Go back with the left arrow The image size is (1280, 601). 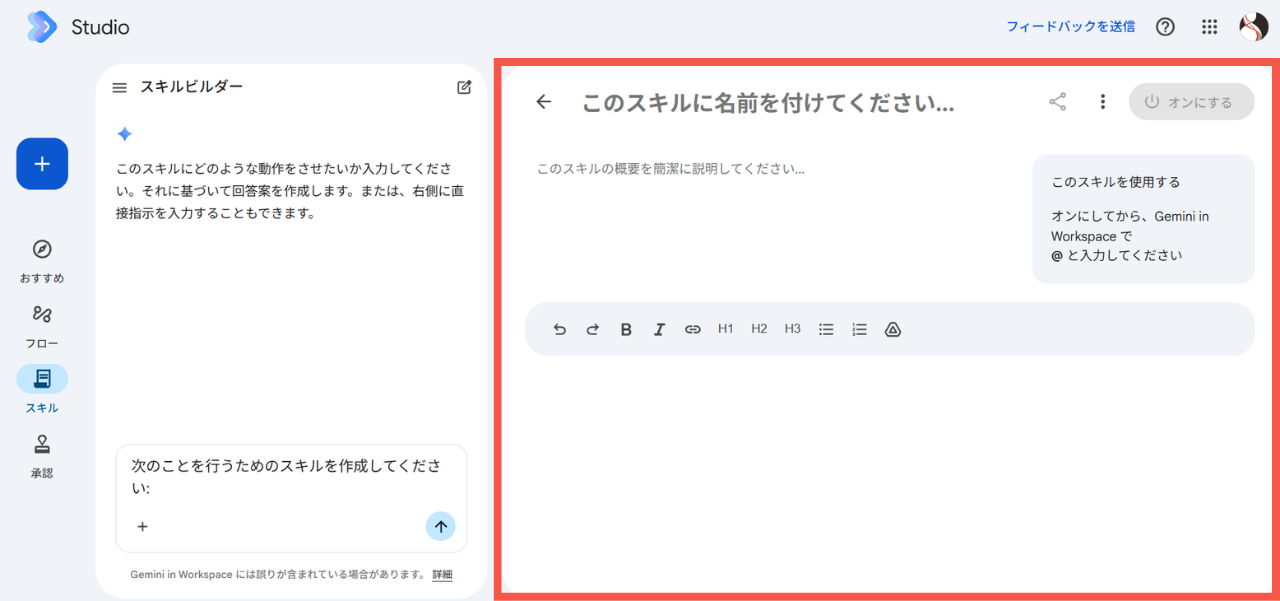[x=543, y=102]
